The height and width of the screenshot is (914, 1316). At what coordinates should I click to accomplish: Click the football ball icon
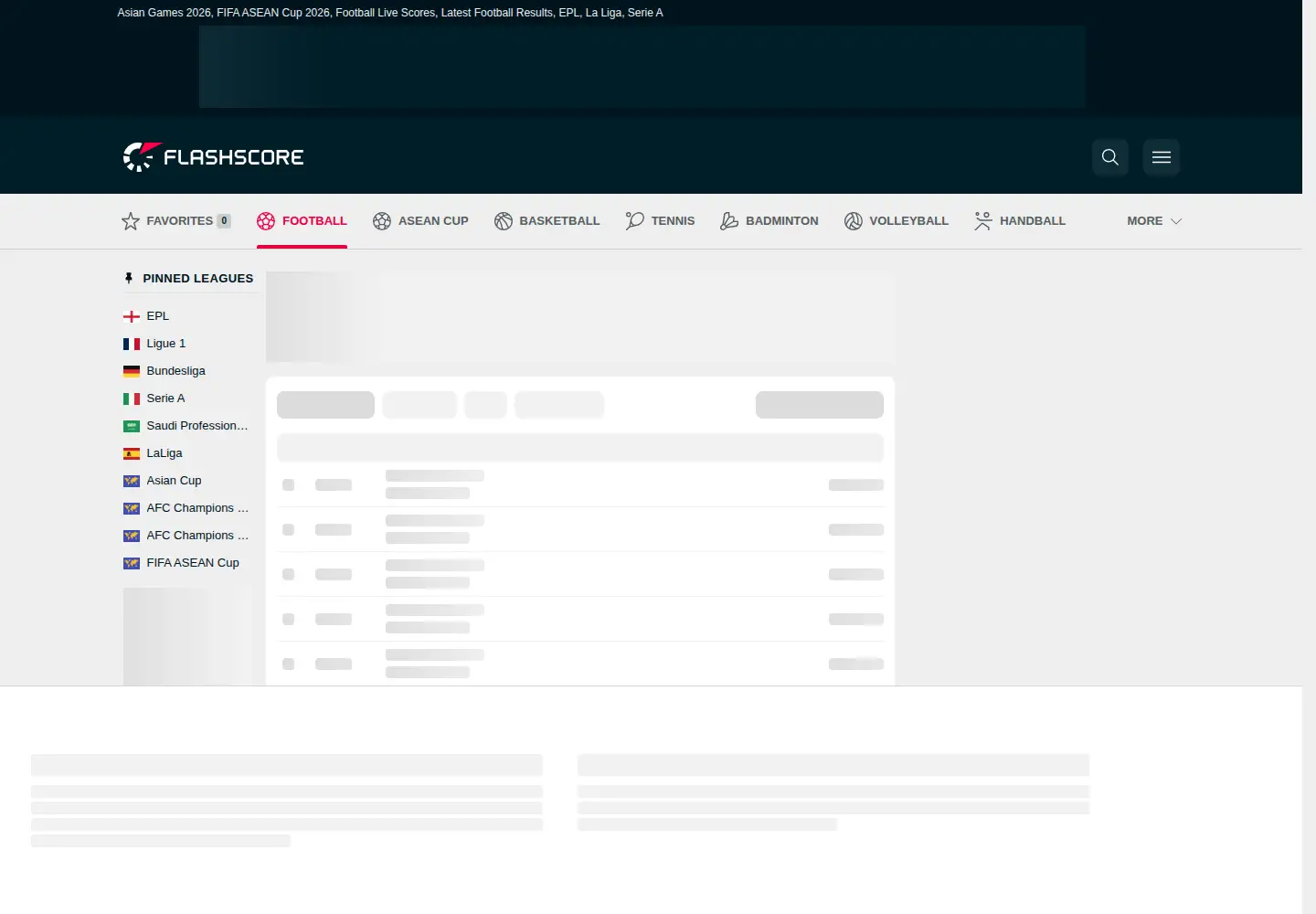pyautogui.click(x=266, y=221)
